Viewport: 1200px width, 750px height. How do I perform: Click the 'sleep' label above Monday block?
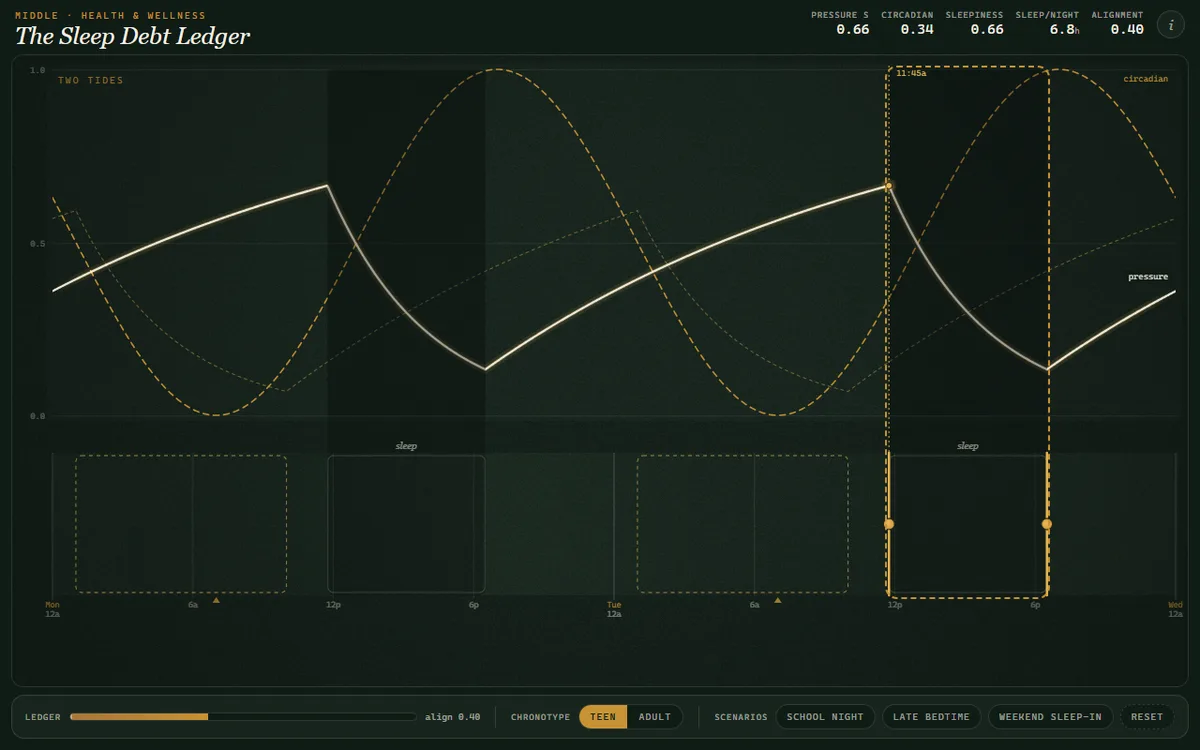(x=406, y=446)
